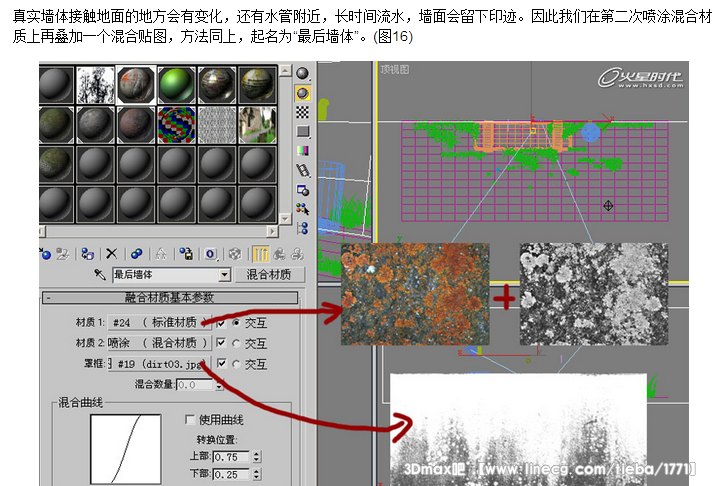725x486 pixels.
Task: Select the 交互 radio for 罩框
Action: coord(236,364)
